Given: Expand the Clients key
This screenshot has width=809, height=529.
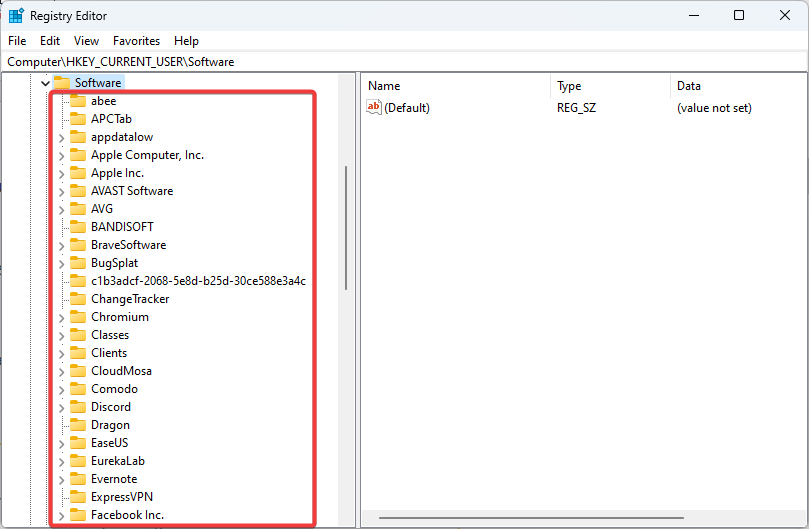Looking at the screenshot, I should tap(61, 354).
